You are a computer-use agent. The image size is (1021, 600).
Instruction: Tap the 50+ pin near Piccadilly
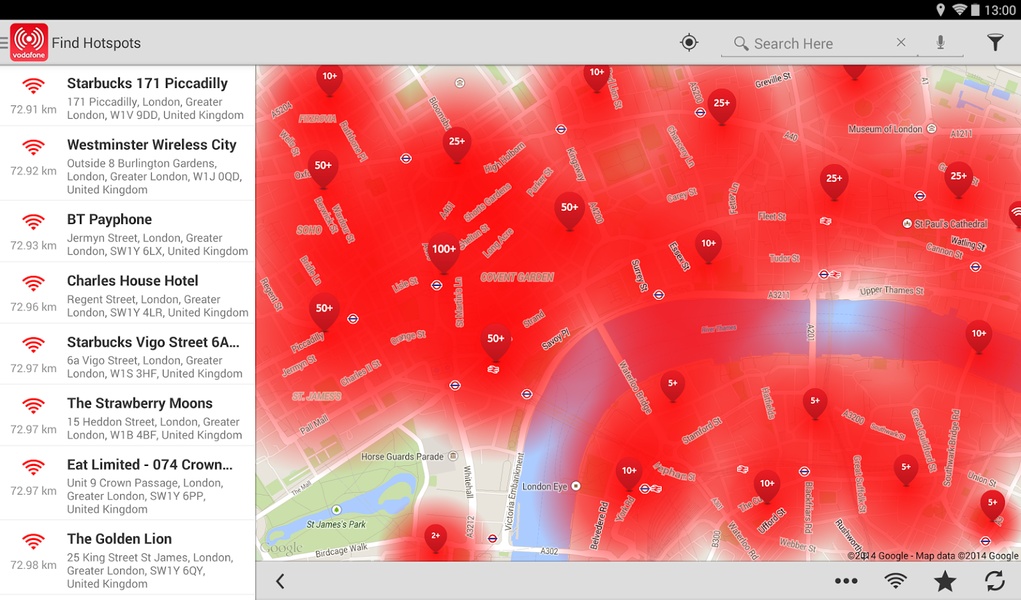tap(324, 312)
